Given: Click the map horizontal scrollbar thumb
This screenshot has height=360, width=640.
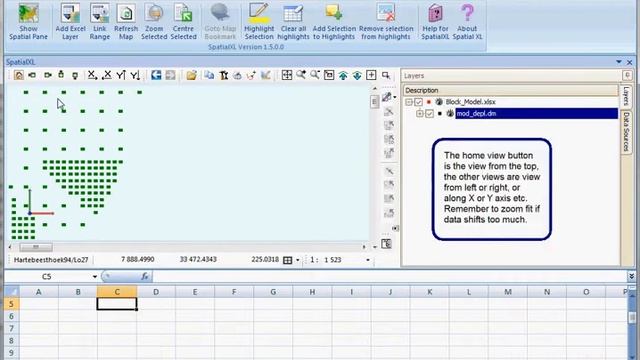Looking at the screenshot, I should pyautogui.click(x=36, y=247).
